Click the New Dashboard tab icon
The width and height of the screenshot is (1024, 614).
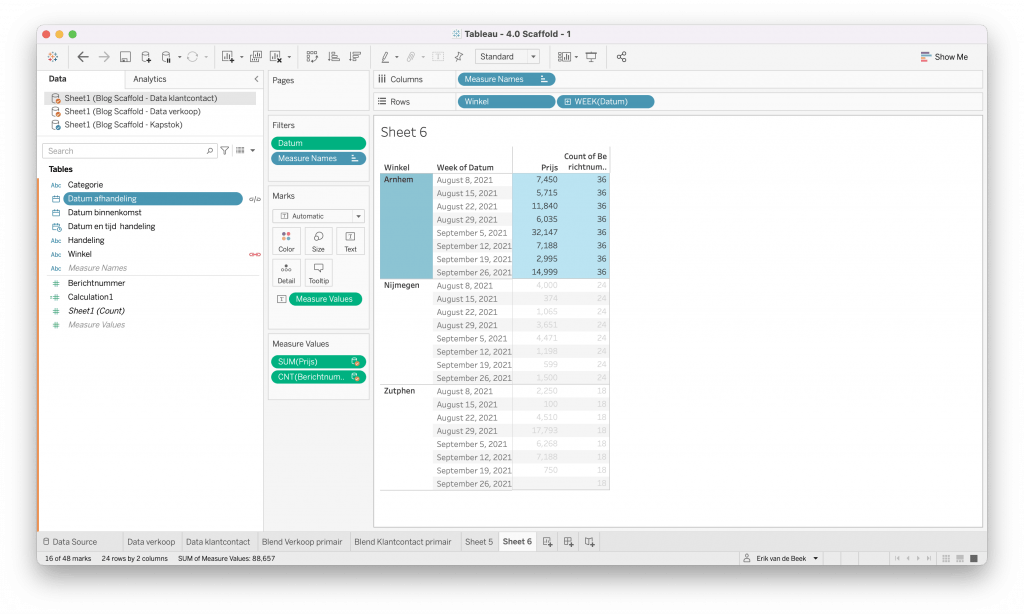point(568,542)
